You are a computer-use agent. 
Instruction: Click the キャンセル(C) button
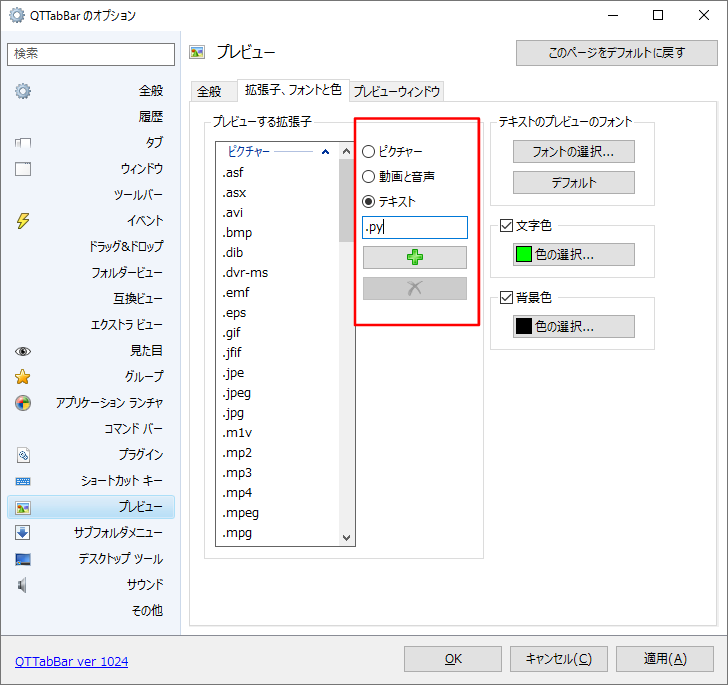pyautogui.click(x=559, y=659)
